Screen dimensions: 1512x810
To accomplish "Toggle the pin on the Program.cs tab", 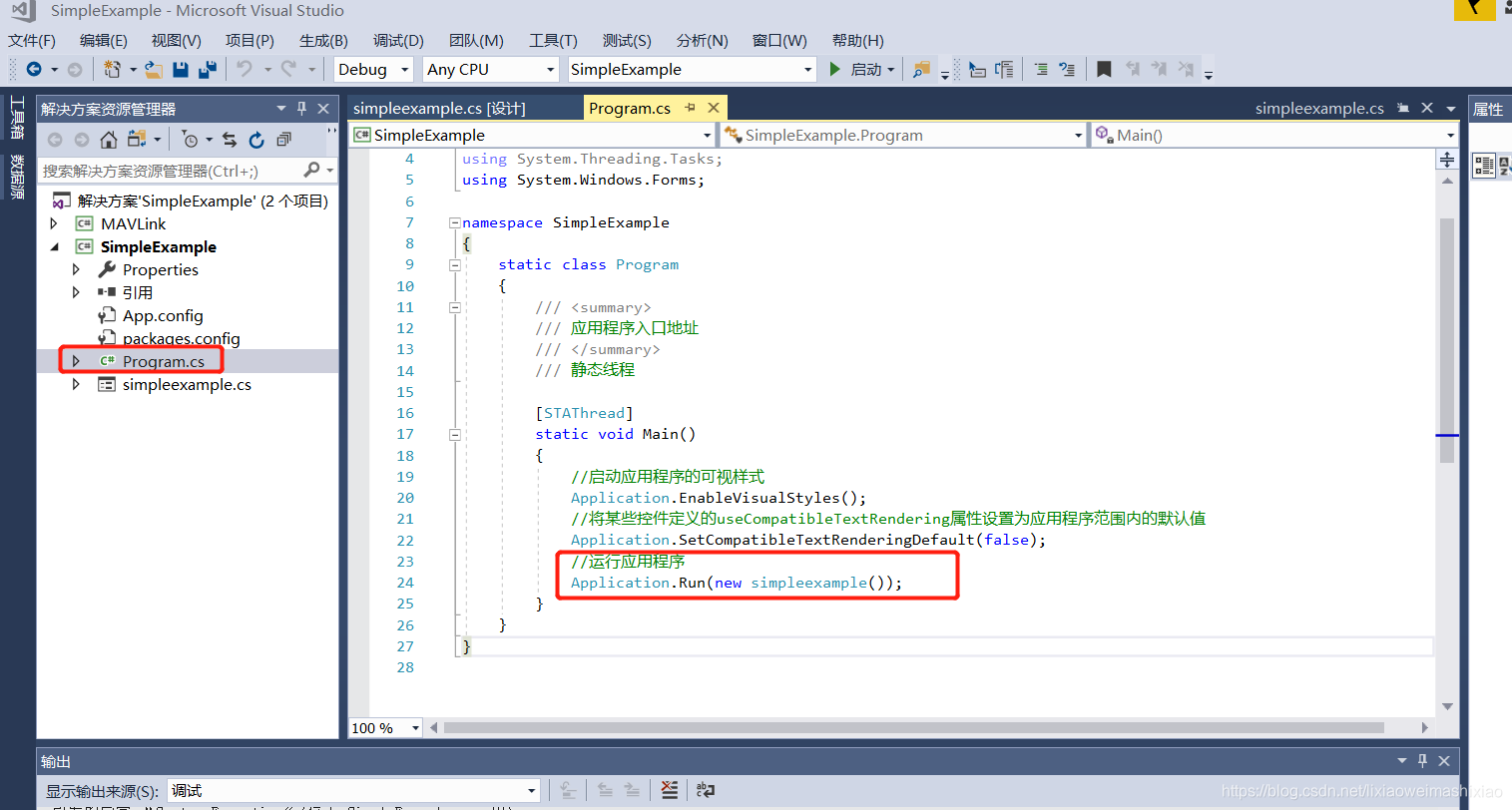I will click(x=690, y=108).
